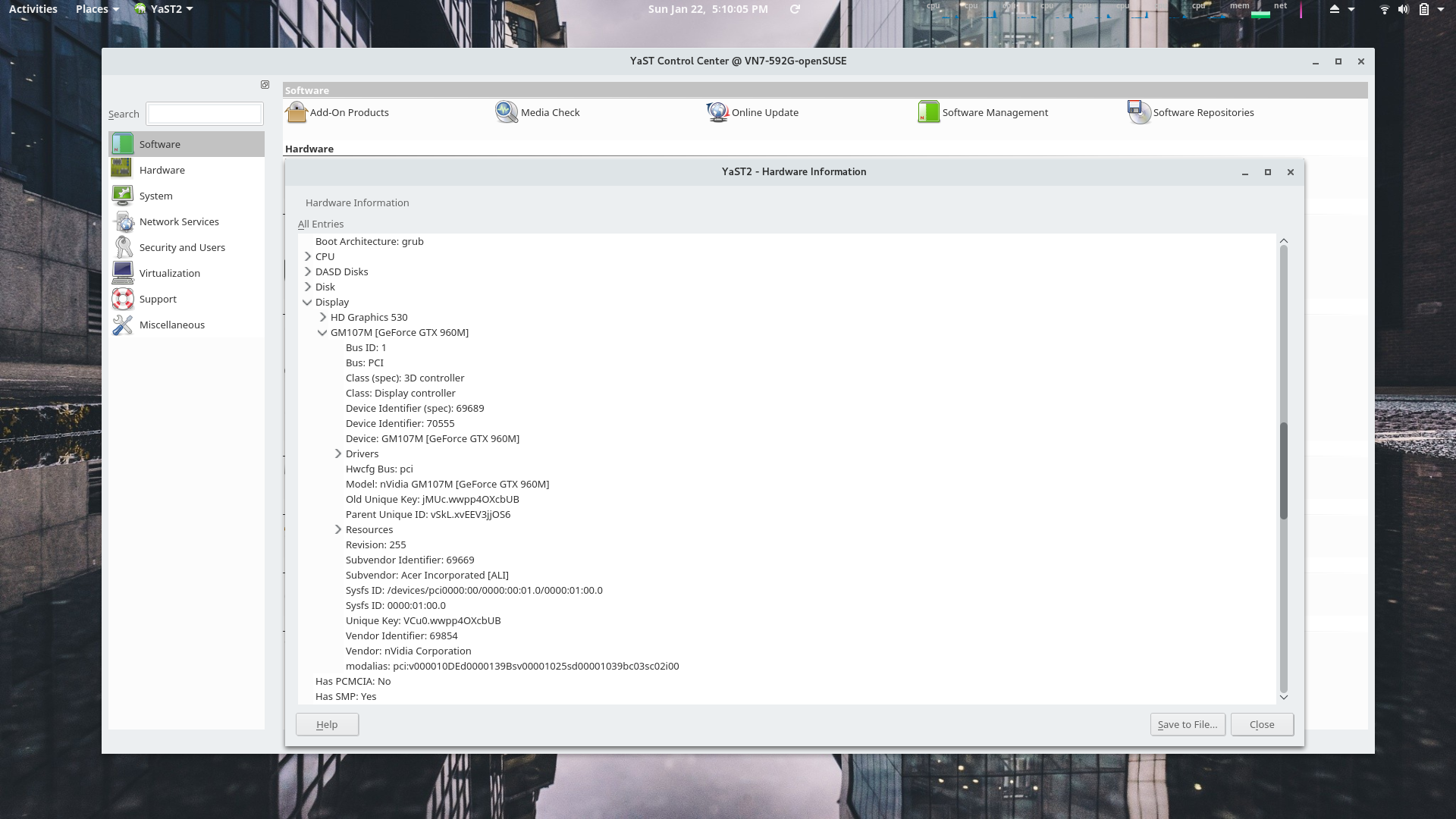The height and width of the screenshot is (819, 1456).
Task: Select Software category icon in sidebar
Action: point(122,144)
